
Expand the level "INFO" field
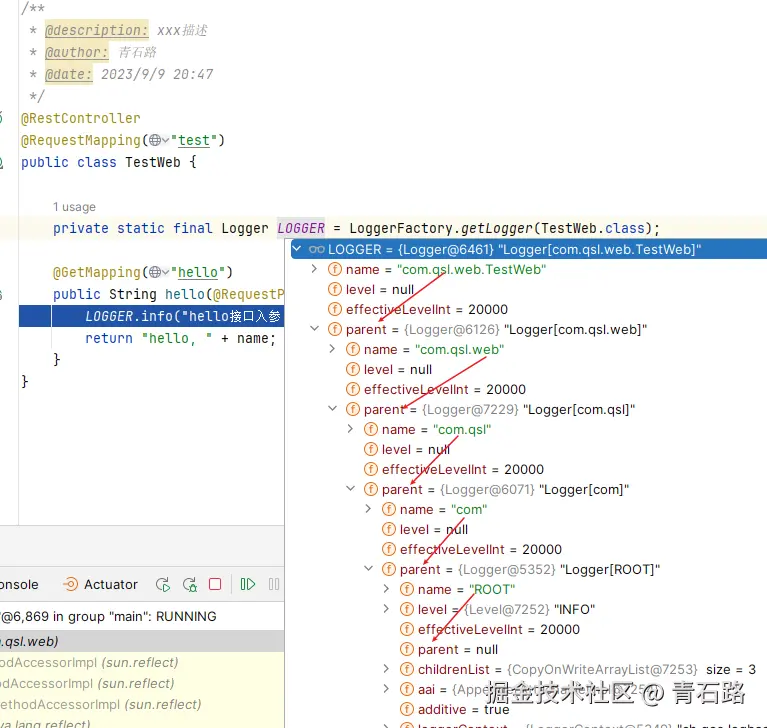pyautogui.click(x=386, y=609)
